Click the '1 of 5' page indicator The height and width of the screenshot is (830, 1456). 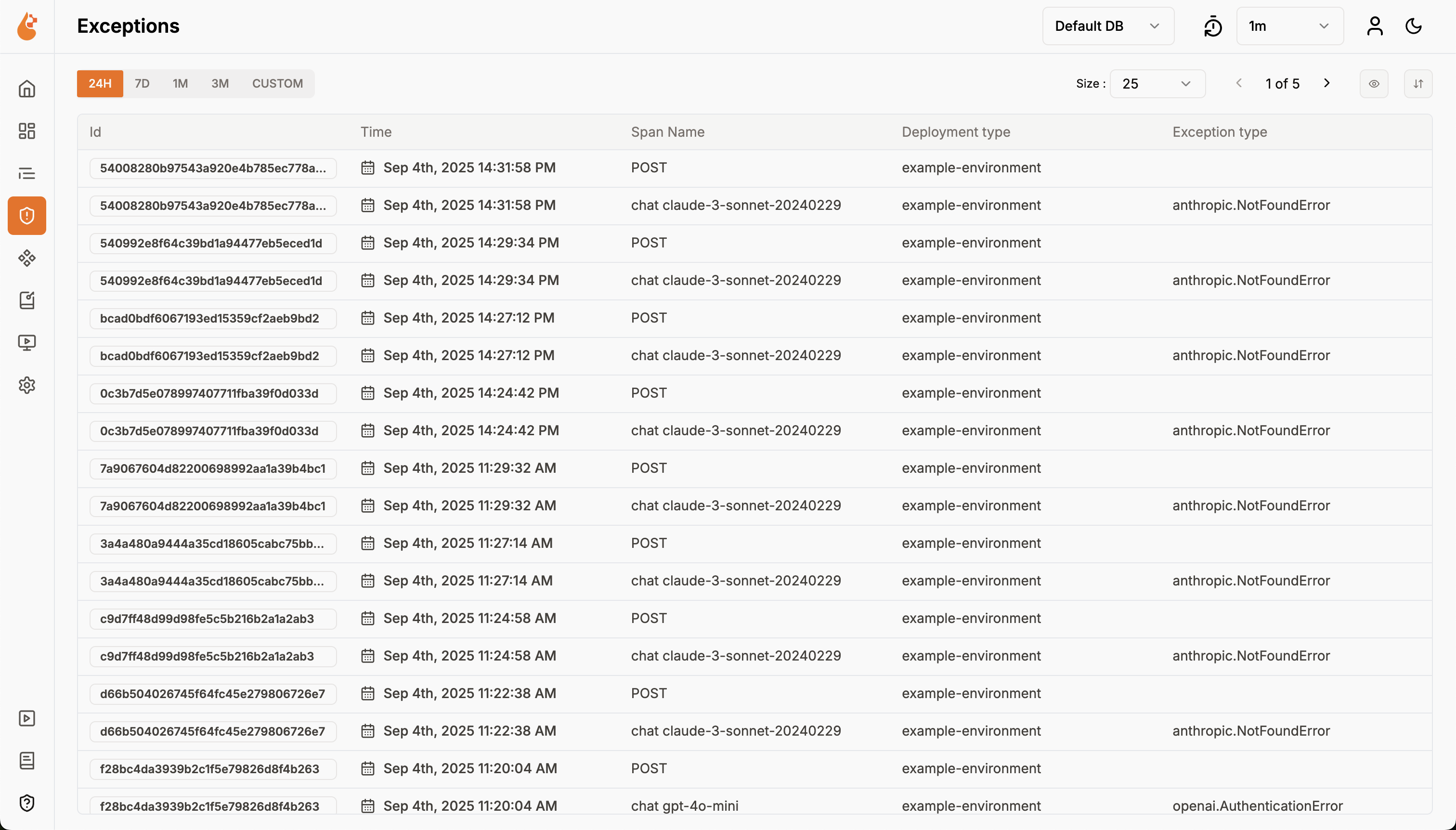pos(1282,84)
